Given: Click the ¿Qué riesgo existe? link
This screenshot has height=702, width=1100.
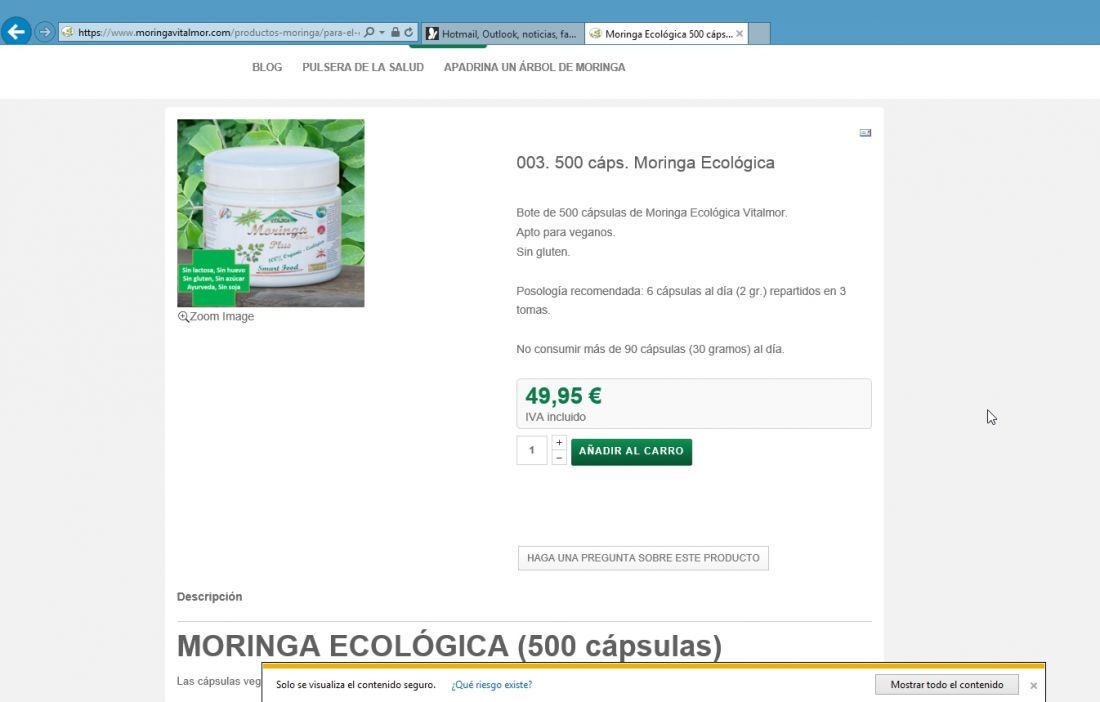Looking at the screenshot, I should [492, 685].
